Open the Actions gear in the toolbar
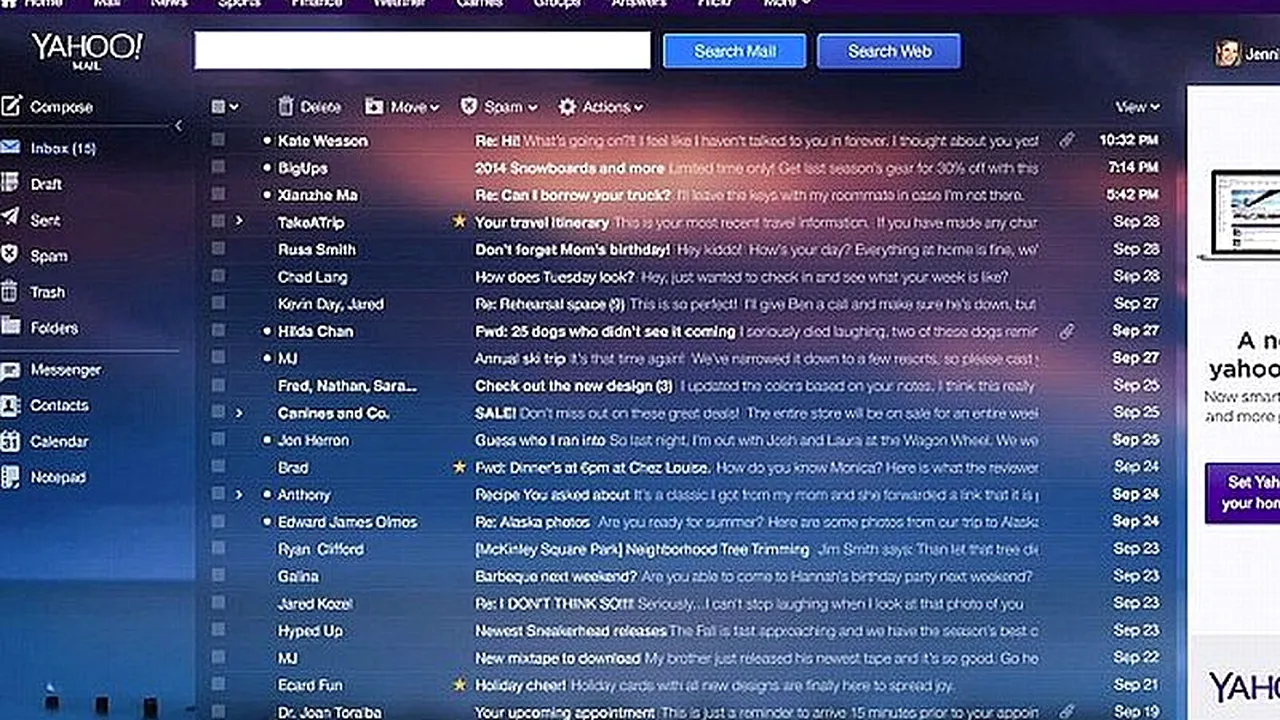 pyautogui.click(x=567, y=107)
